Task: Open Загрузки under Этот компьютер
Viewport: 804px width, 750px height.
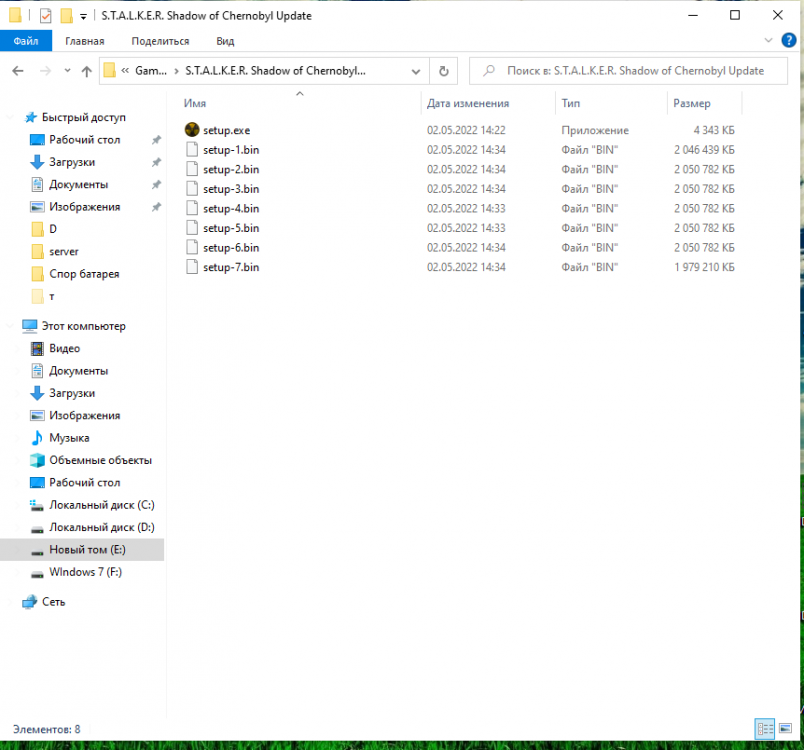Action: 72,393
